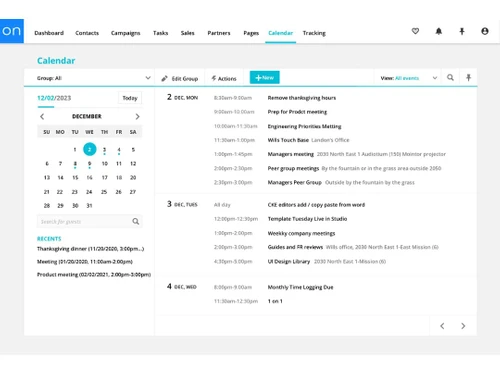
Task: Open 'Peer group meetings' event
Action: (293, 169)
